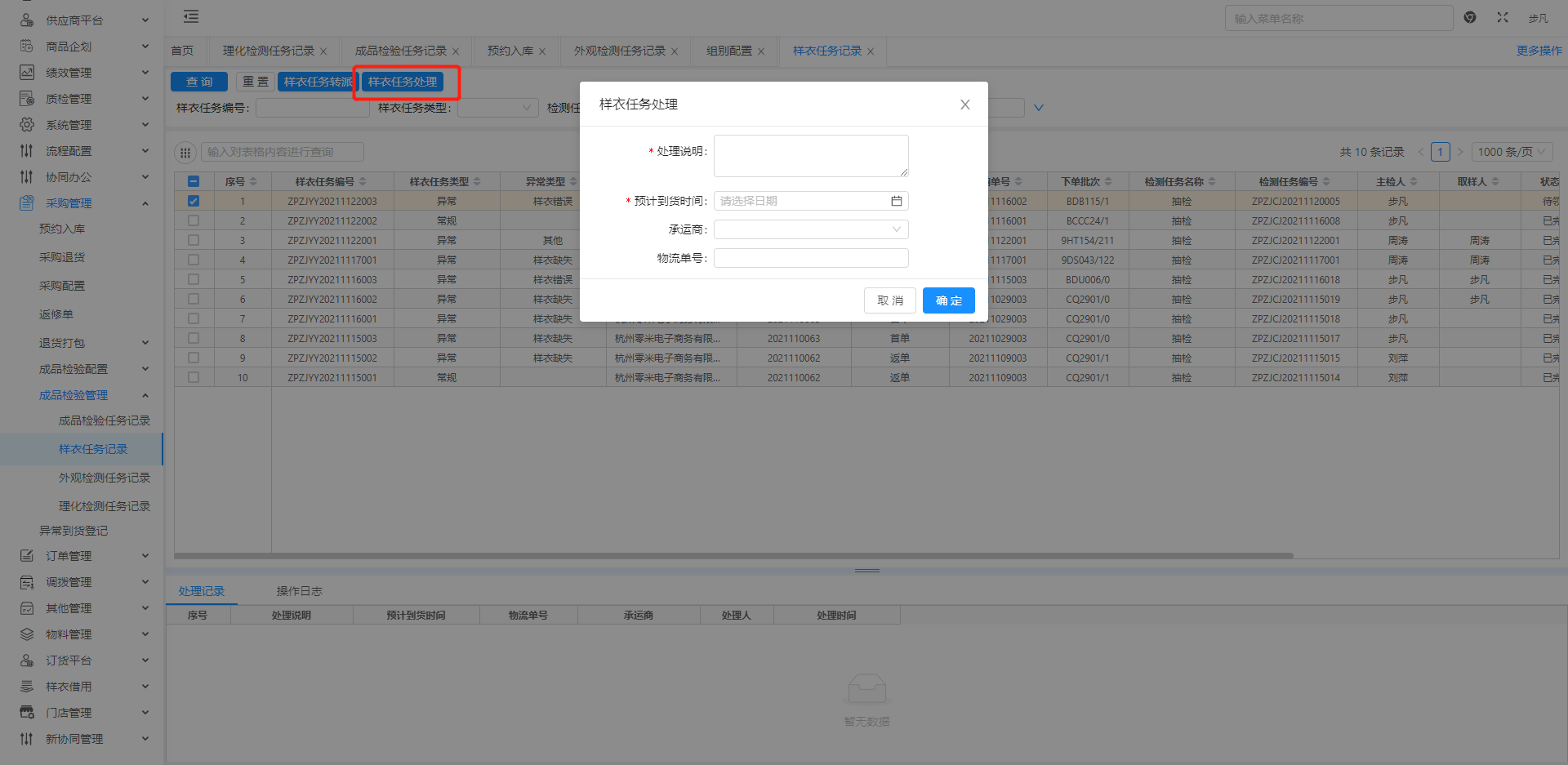Image resolution: width=1568 pixels, height=765 pixels.
Task: Open the 1000 条/页 page size dropdown
Action: [x=1512, y=152]
